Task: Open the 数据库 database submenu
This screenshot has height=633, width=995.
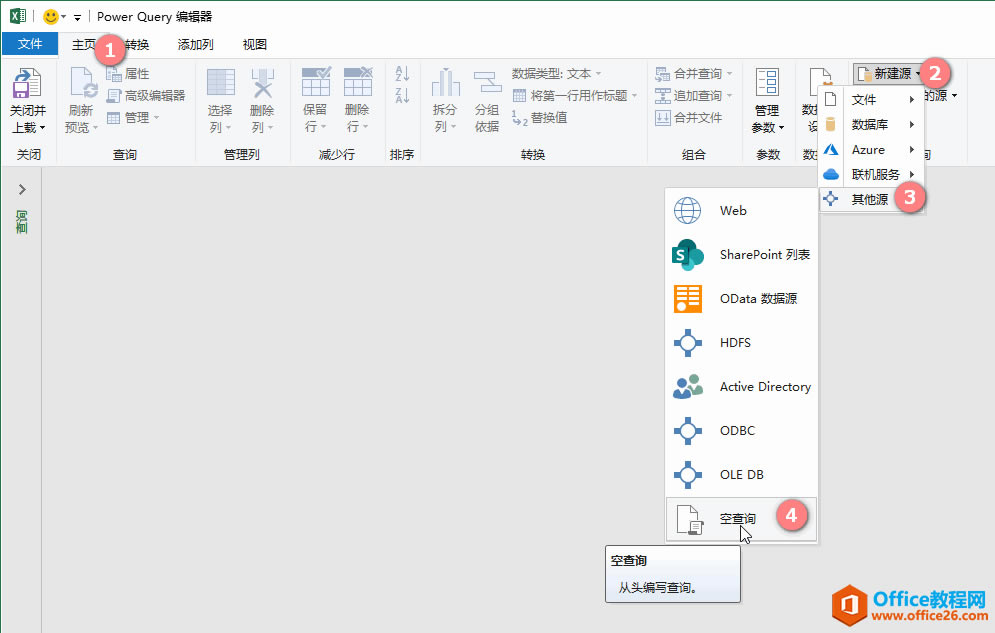Action: (x=871, y=124)
